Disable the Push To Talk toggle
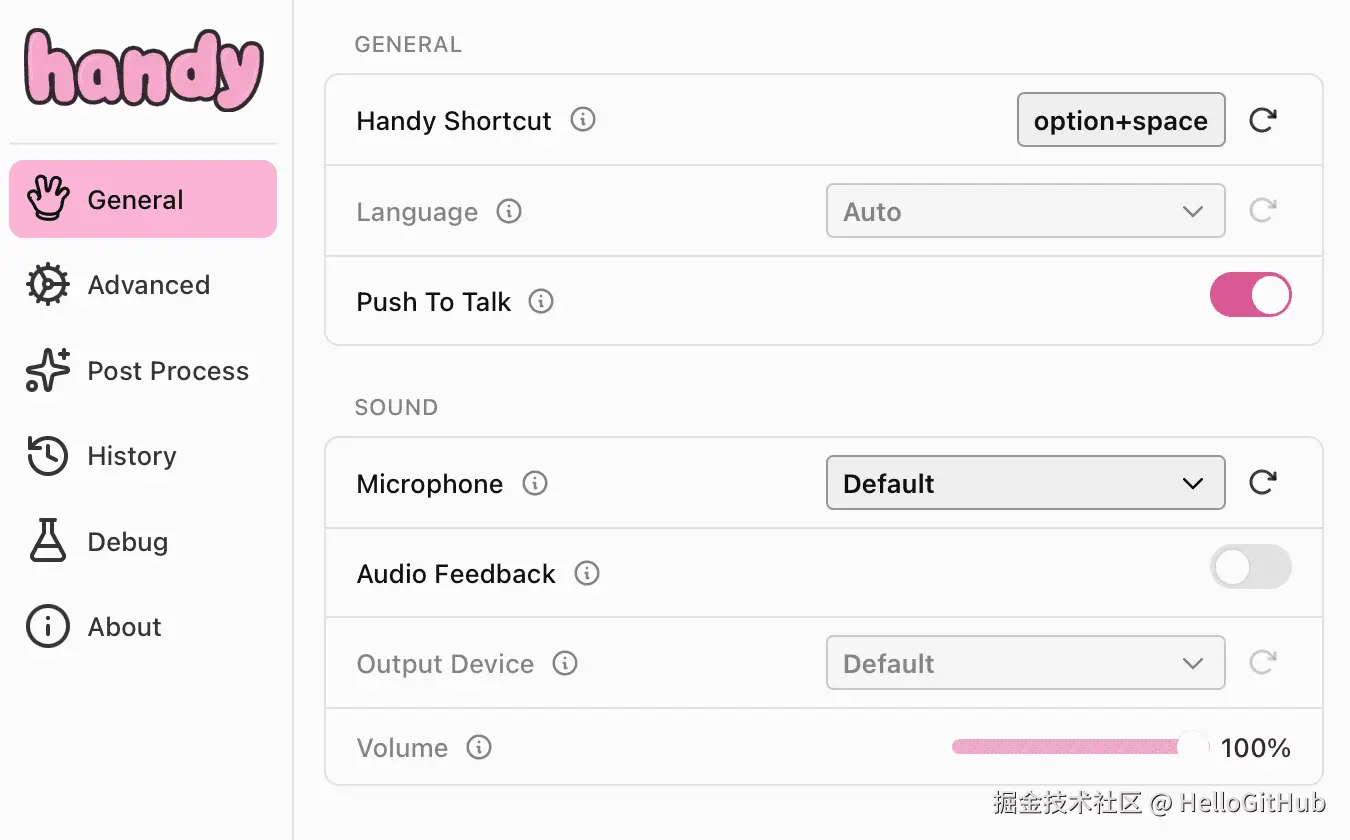 point(1250,296)
